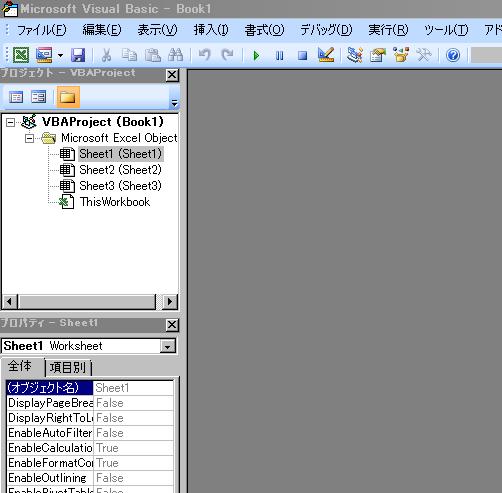Click the Save workbook floppy icon

[78, 55]
